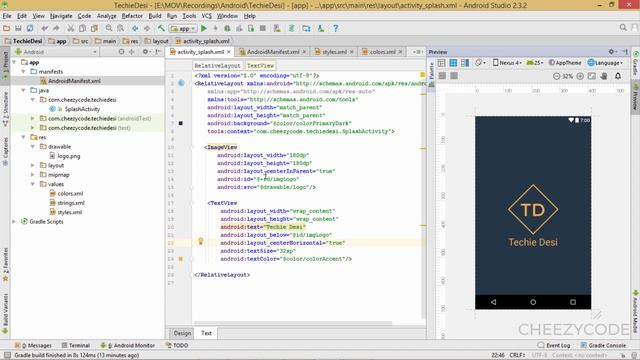Run the app with green play button
The width and height of the screenshot is (640, 360).
(x=204, y=28)
